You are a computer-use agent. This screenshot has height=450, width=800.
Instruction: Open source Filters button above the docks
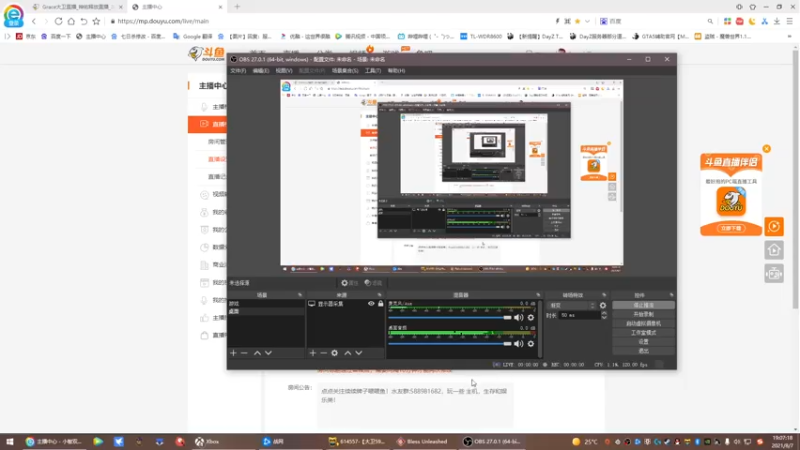pos(373,283)
